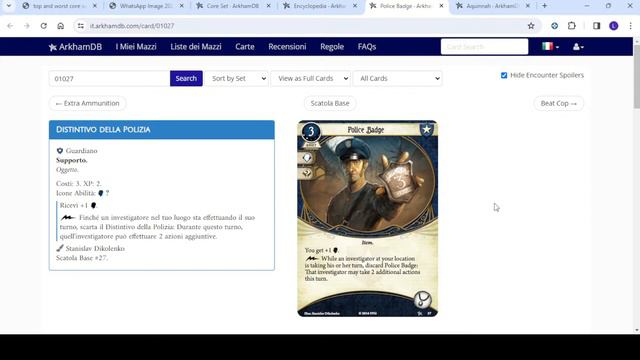This screenshot has width=640, height=360.
Task: Reload the current page
Action: point(44,26)
